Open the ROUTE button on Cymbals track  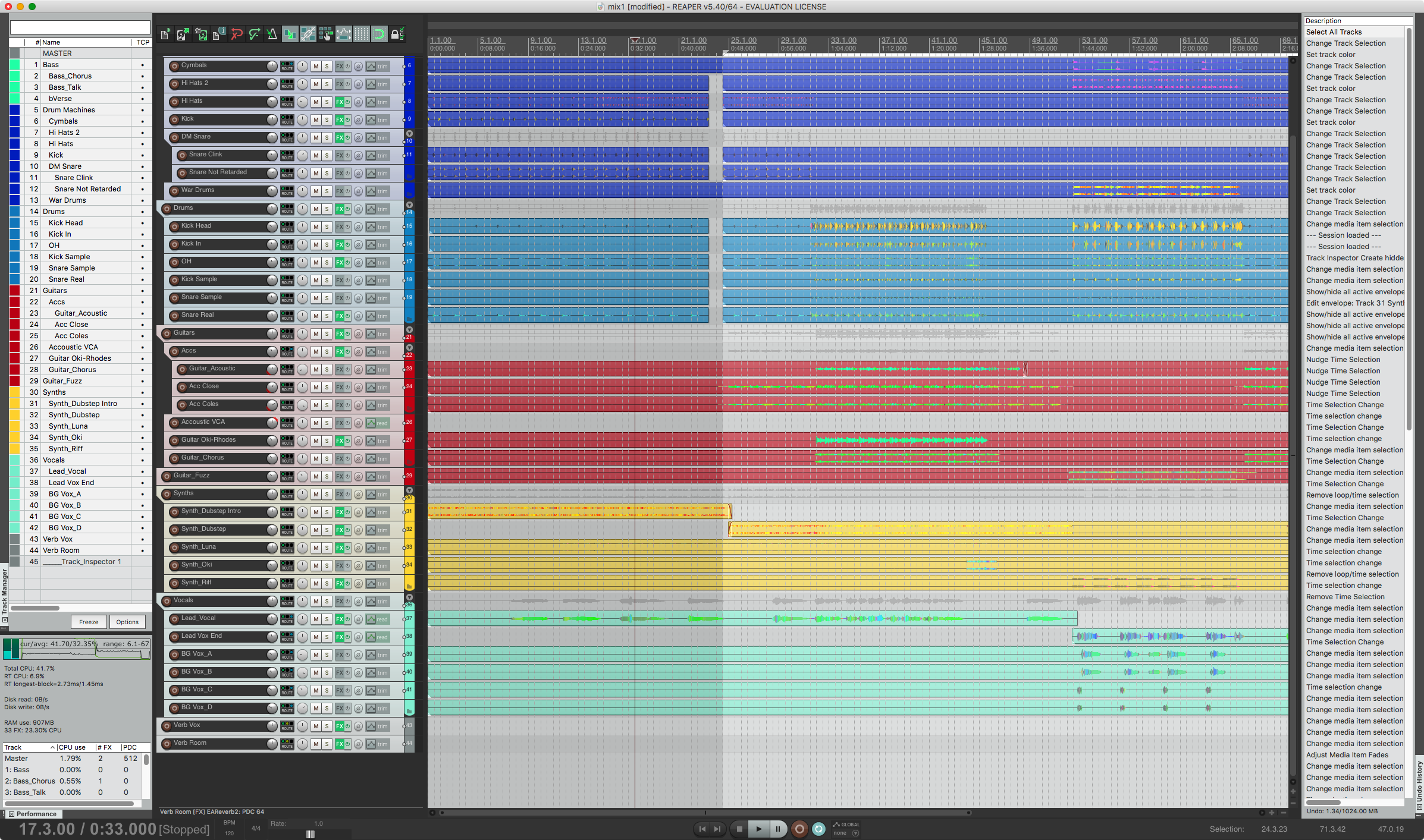[287, 66]
